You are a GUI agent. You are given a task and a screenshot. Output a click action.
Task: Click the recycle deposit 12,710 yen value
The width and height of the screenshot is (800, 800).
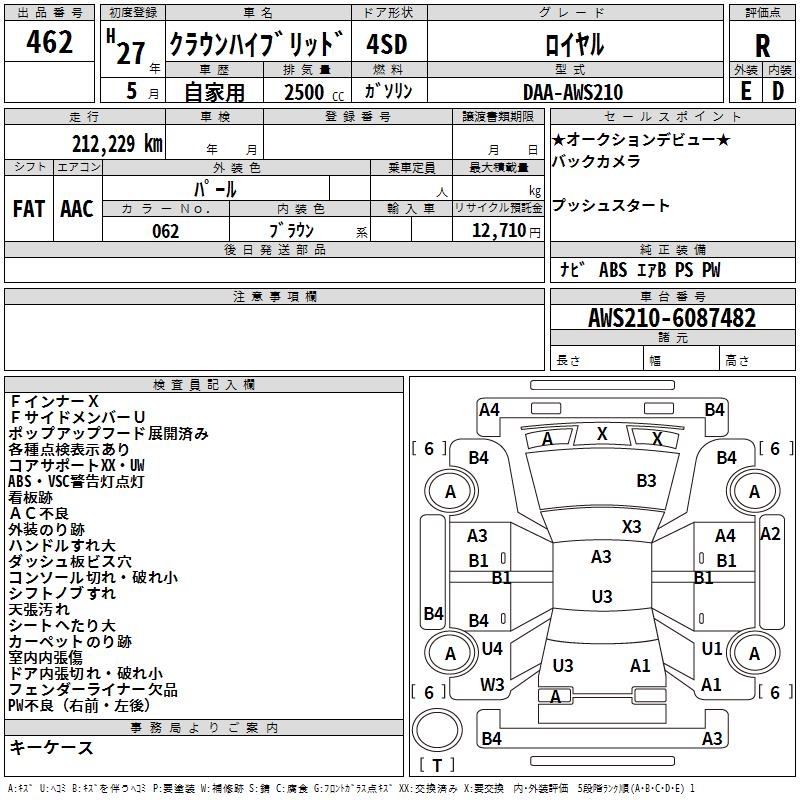(x=506, y=231)
